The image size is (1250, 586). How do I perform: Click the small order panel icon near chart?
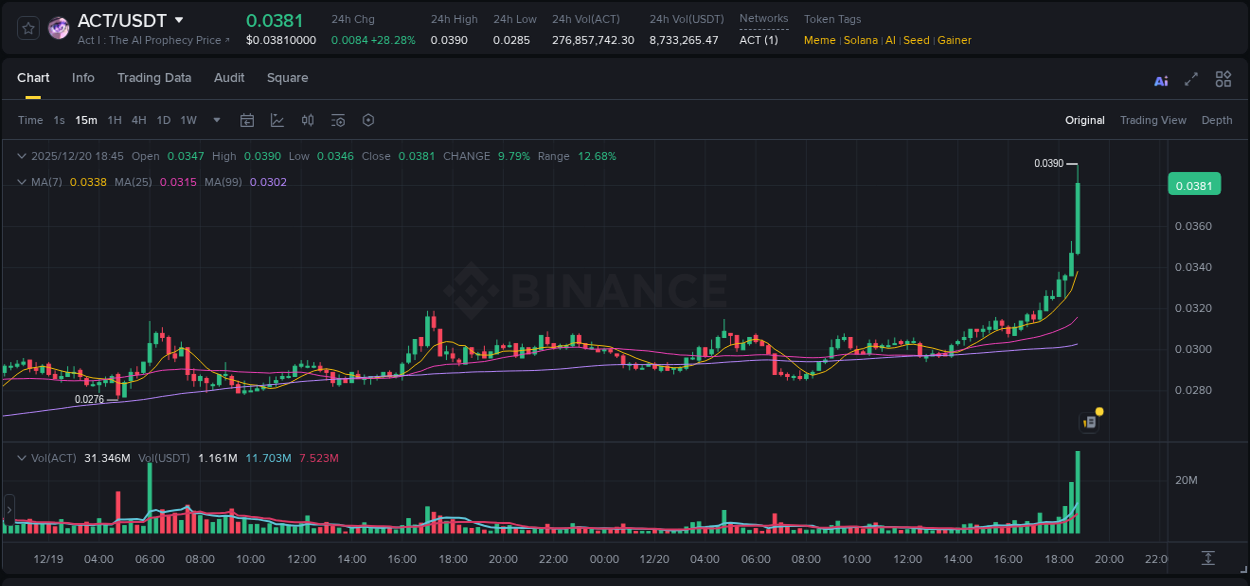1090,421
